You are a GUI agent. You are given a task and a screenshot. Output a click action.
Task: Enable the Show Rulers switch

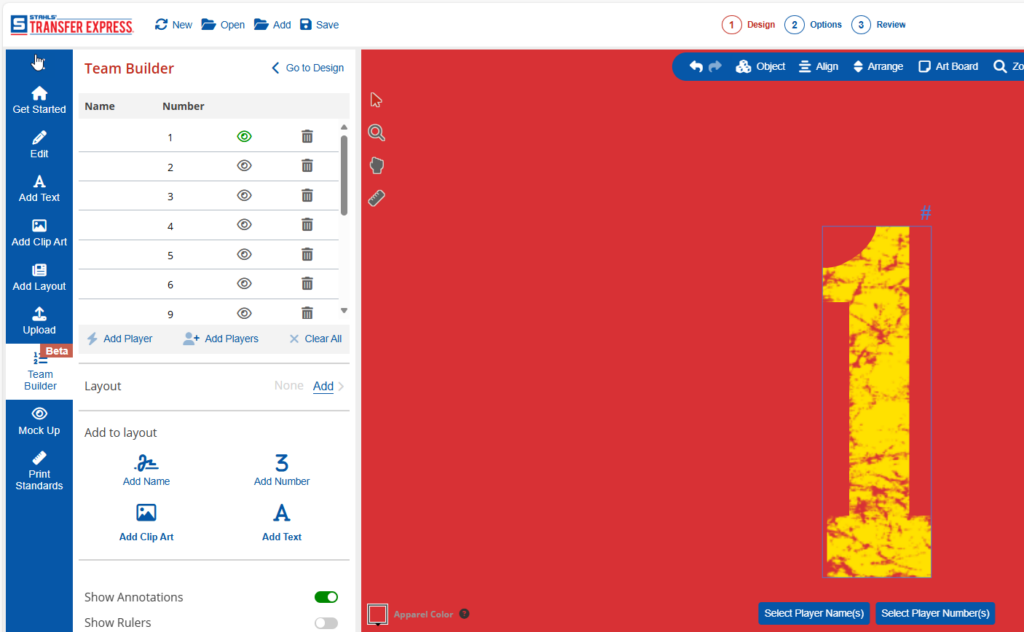pos(326,623)
